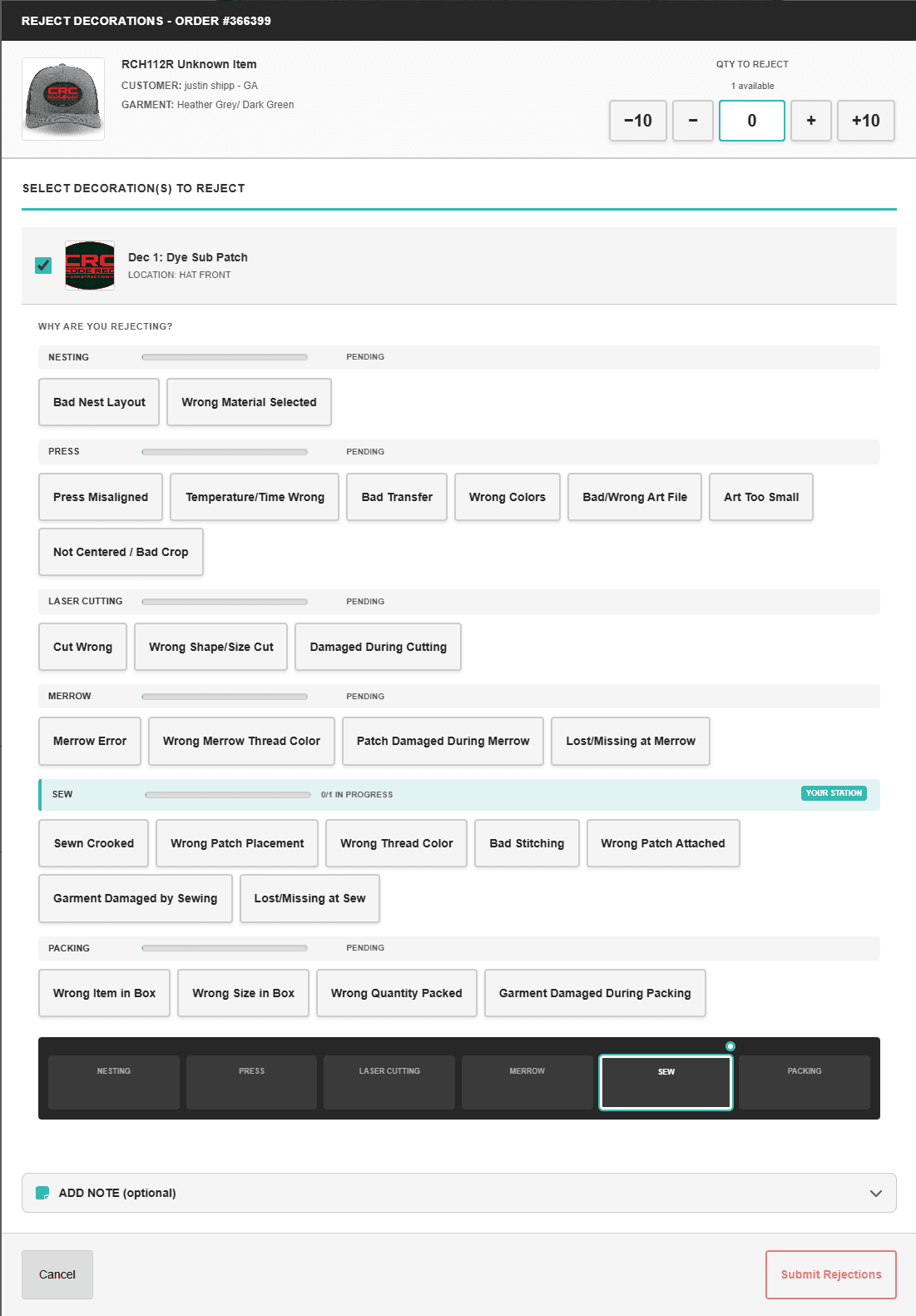Select Garment Damaged by Sewing reason
This screenshot has height=1316, width=916.
tap(136, 898)
